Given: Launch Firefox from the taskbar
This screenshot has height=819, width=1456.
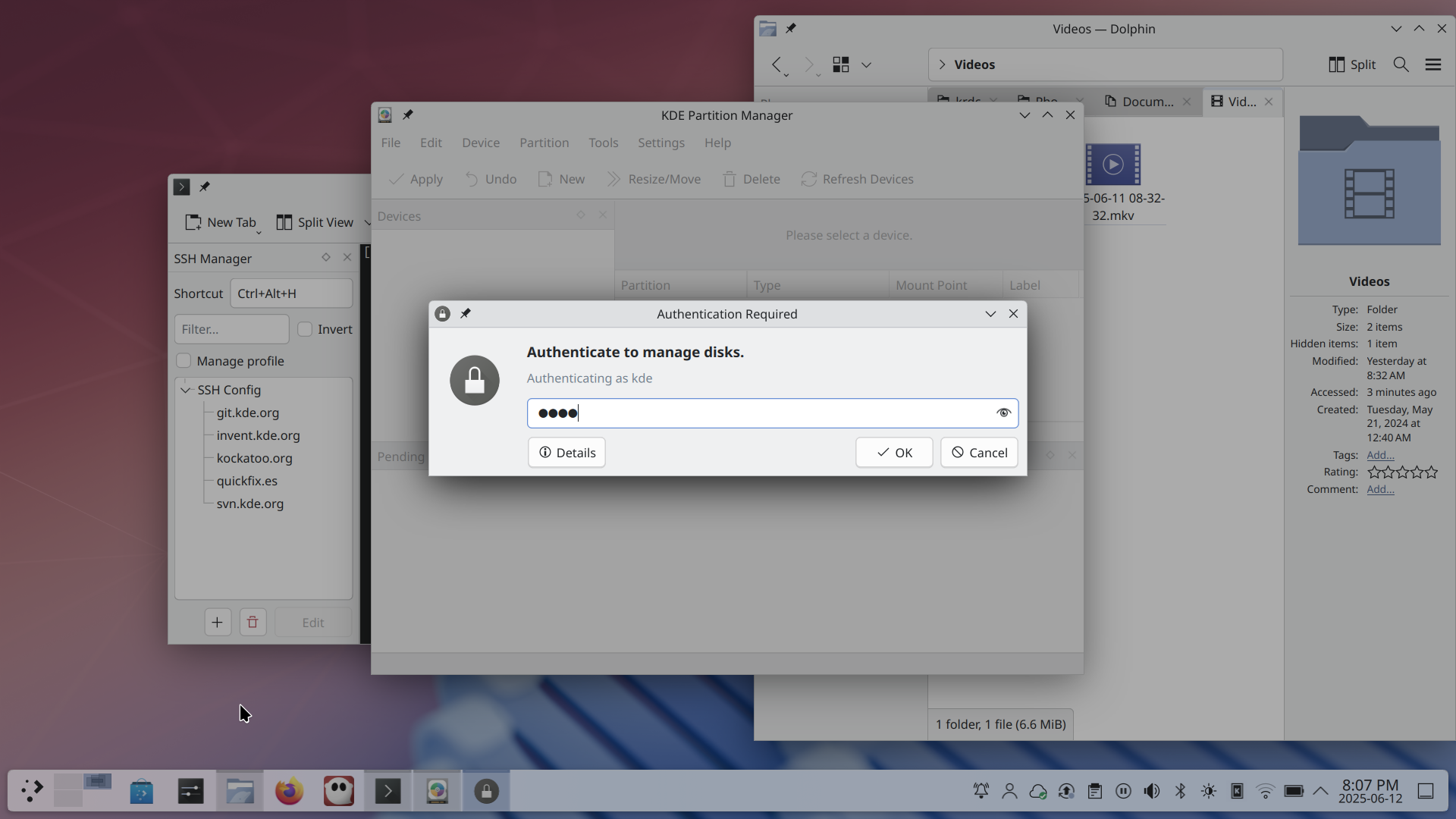Looking at the screenshot, I should coord(289,790).
